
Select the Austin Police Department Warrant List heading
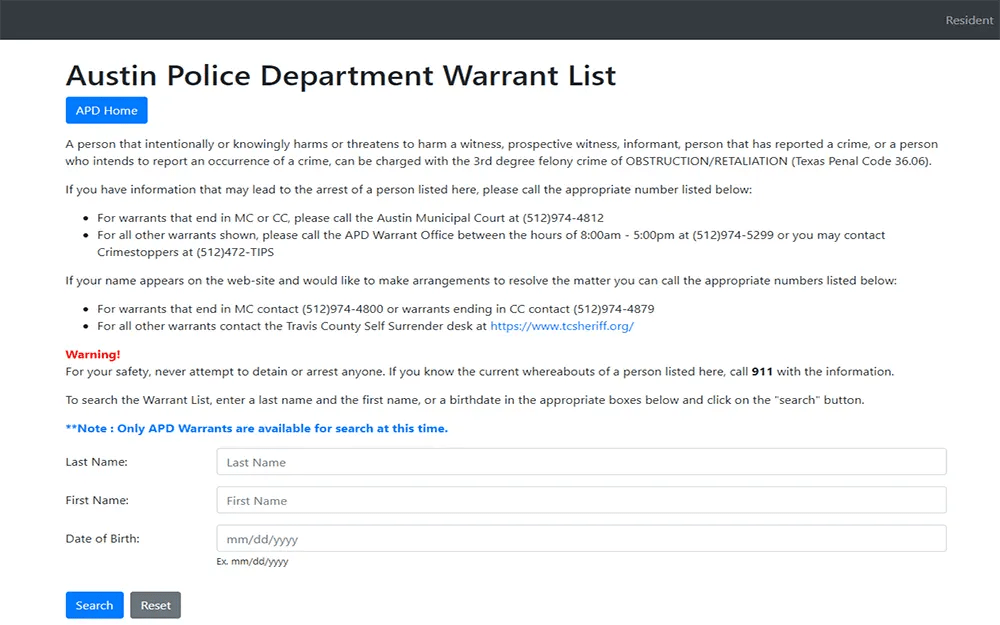click(340, 75)
